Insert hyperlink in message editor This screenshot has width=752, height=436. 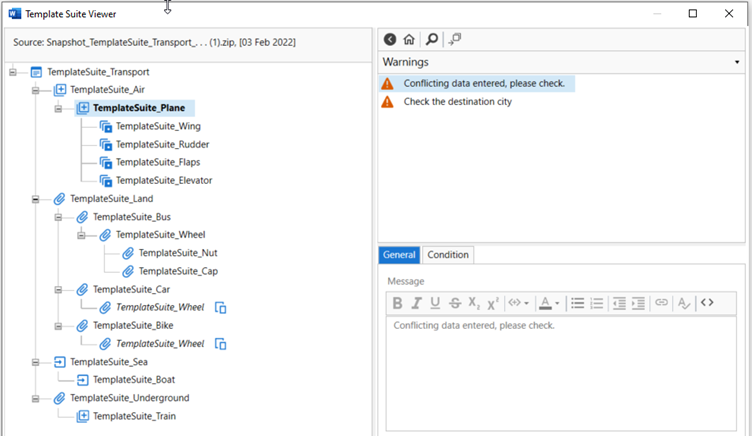click(x=662, y=303)
